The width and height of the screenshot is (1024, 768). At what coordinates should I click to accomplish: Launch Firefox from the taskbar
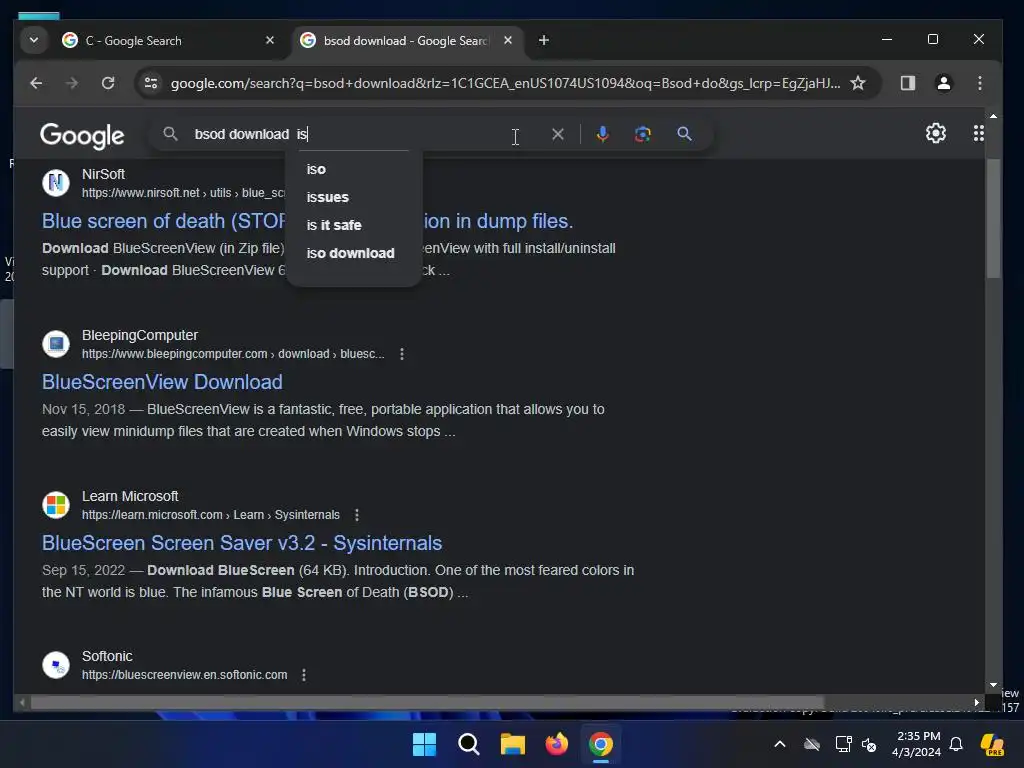coord(556,744)
